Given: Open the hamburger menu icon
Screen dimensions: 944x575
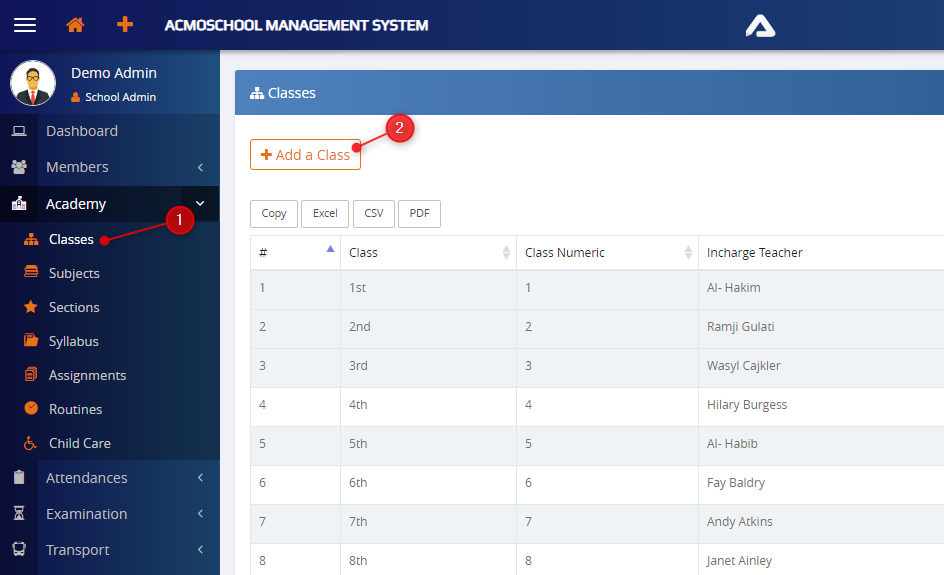Looking at the screenshot, I should click(25, 25).
